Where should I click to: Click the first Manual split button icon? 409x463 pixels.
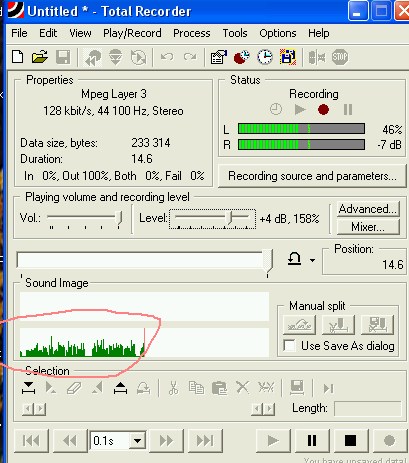[x=299, y=325]
